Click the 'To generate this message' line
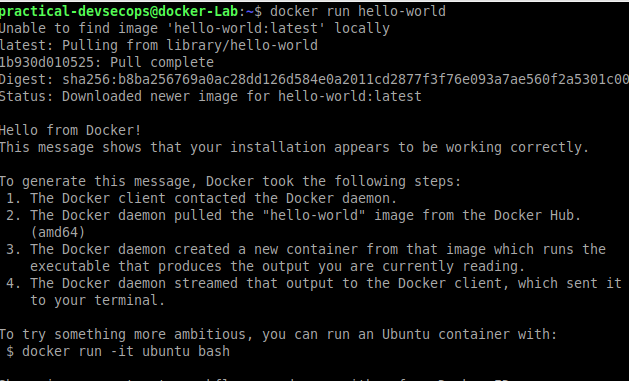 [230, 181]
